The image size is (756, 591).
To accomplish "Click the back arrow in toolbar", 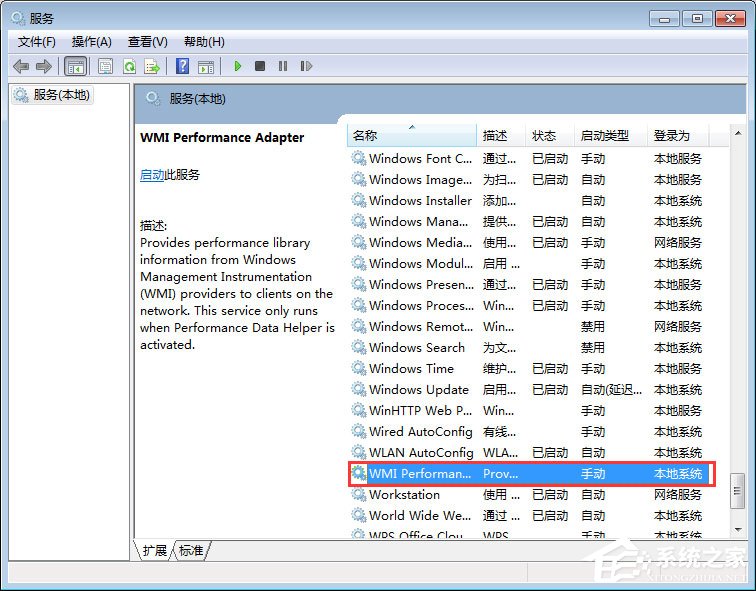I will click(x=21, y=66).
